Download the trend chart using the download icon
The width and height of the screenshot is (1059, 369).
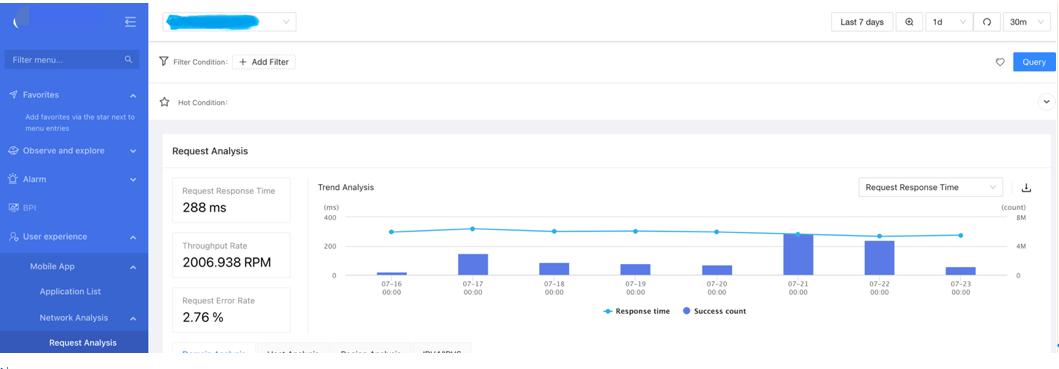1027,187
